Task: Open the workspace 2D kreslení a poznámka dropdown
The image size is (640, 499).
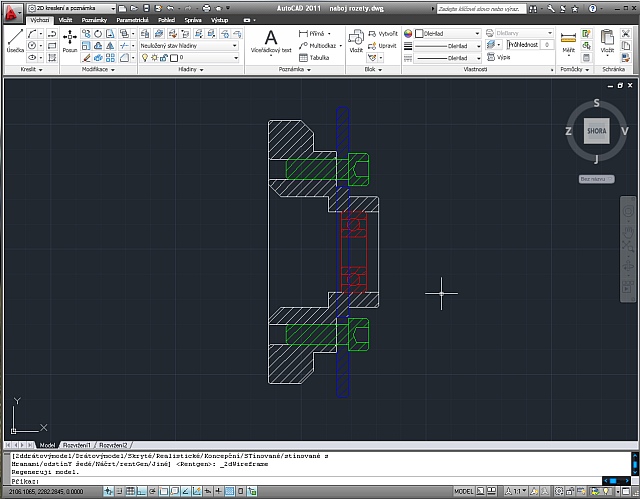Action: click(71, 8)
